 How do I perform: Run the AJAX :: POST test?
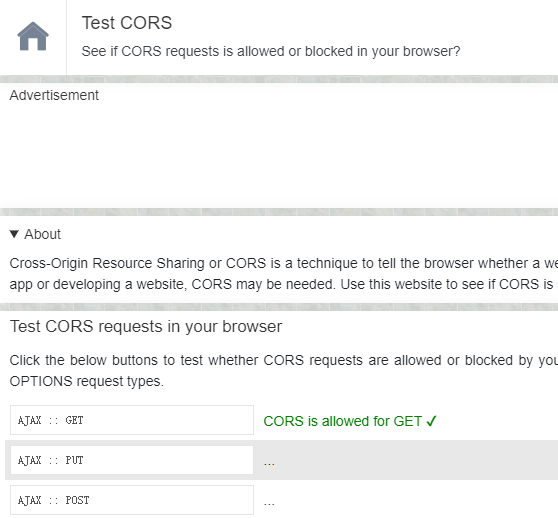tap(132, 500)
